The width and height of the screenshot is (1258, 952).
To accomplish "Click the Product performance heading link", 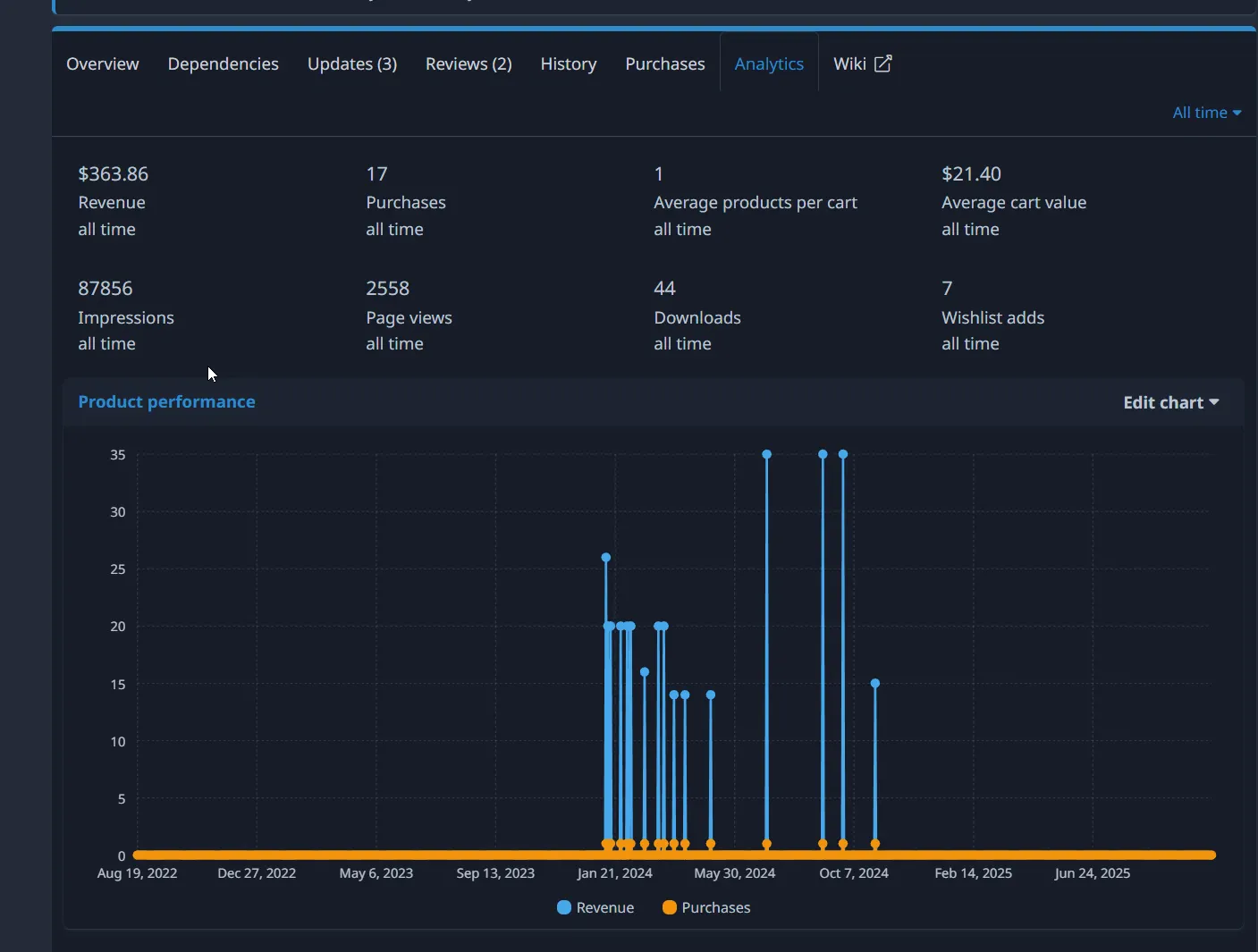I will pyautogui.click(x=166, y=402).
